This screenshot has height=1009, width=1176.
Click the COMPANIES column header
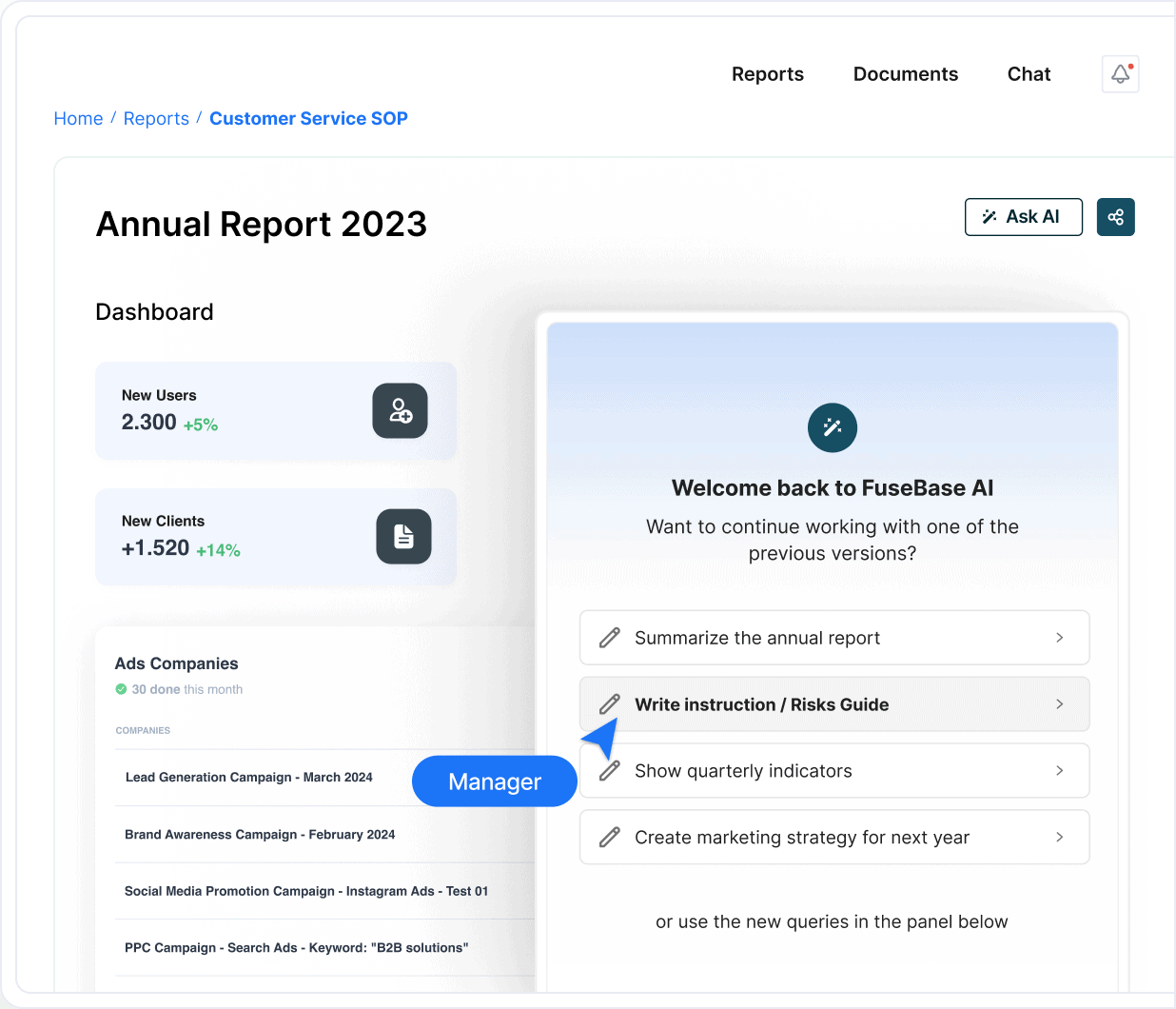tap(143, 730)
